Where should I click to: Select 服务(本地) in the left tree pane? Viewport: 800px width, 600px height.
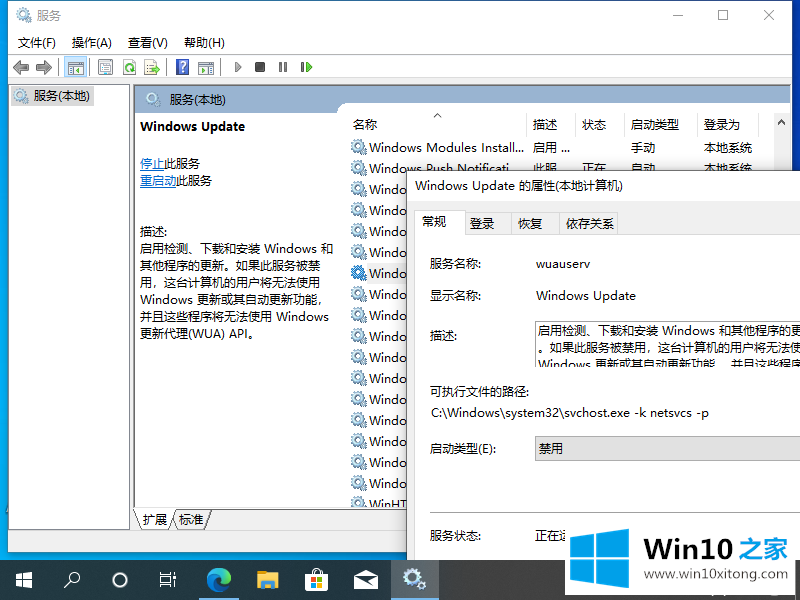[52, 96]
